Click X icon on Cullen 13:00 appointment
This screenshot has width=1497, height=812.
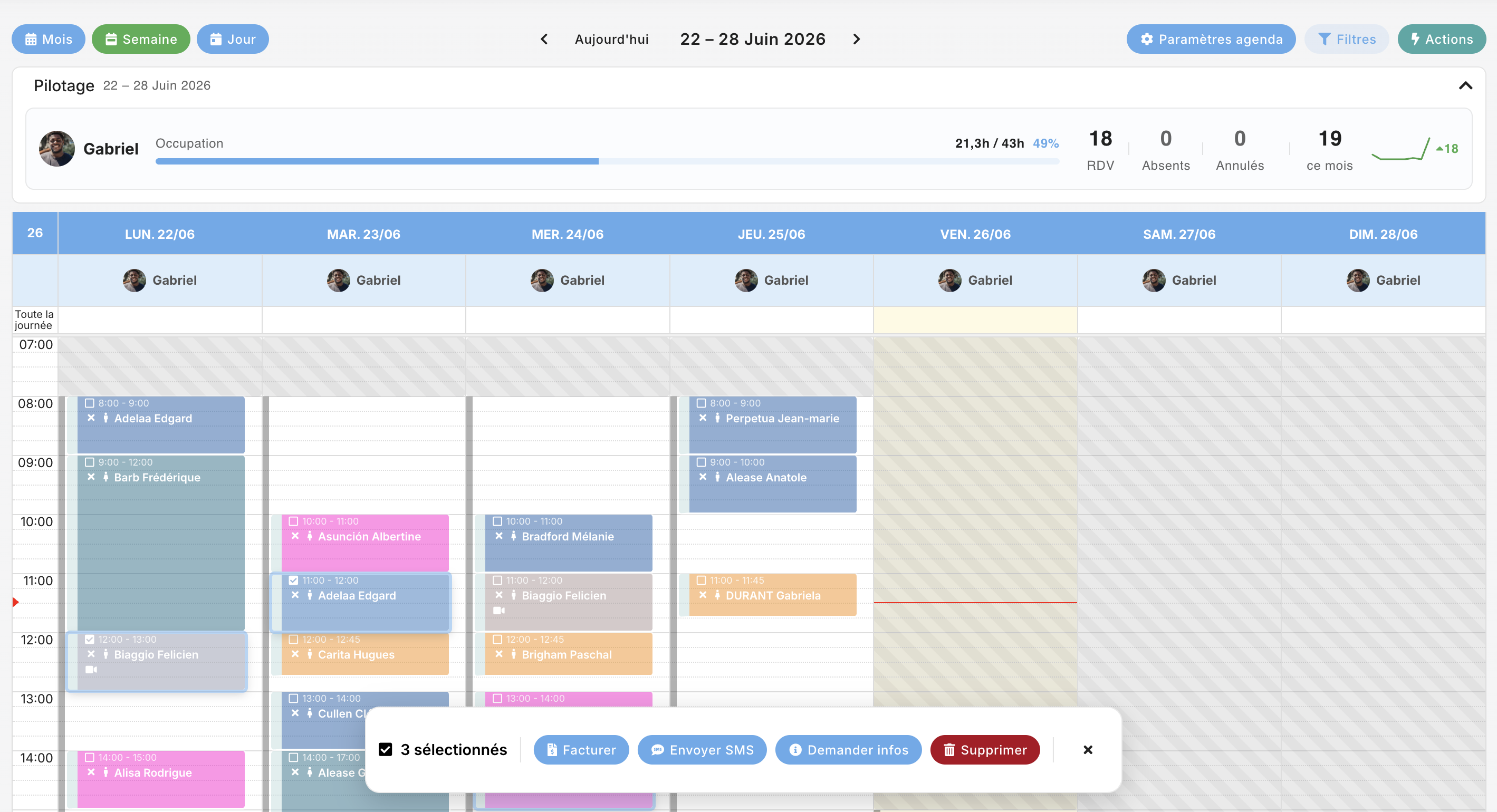(295, 713)
